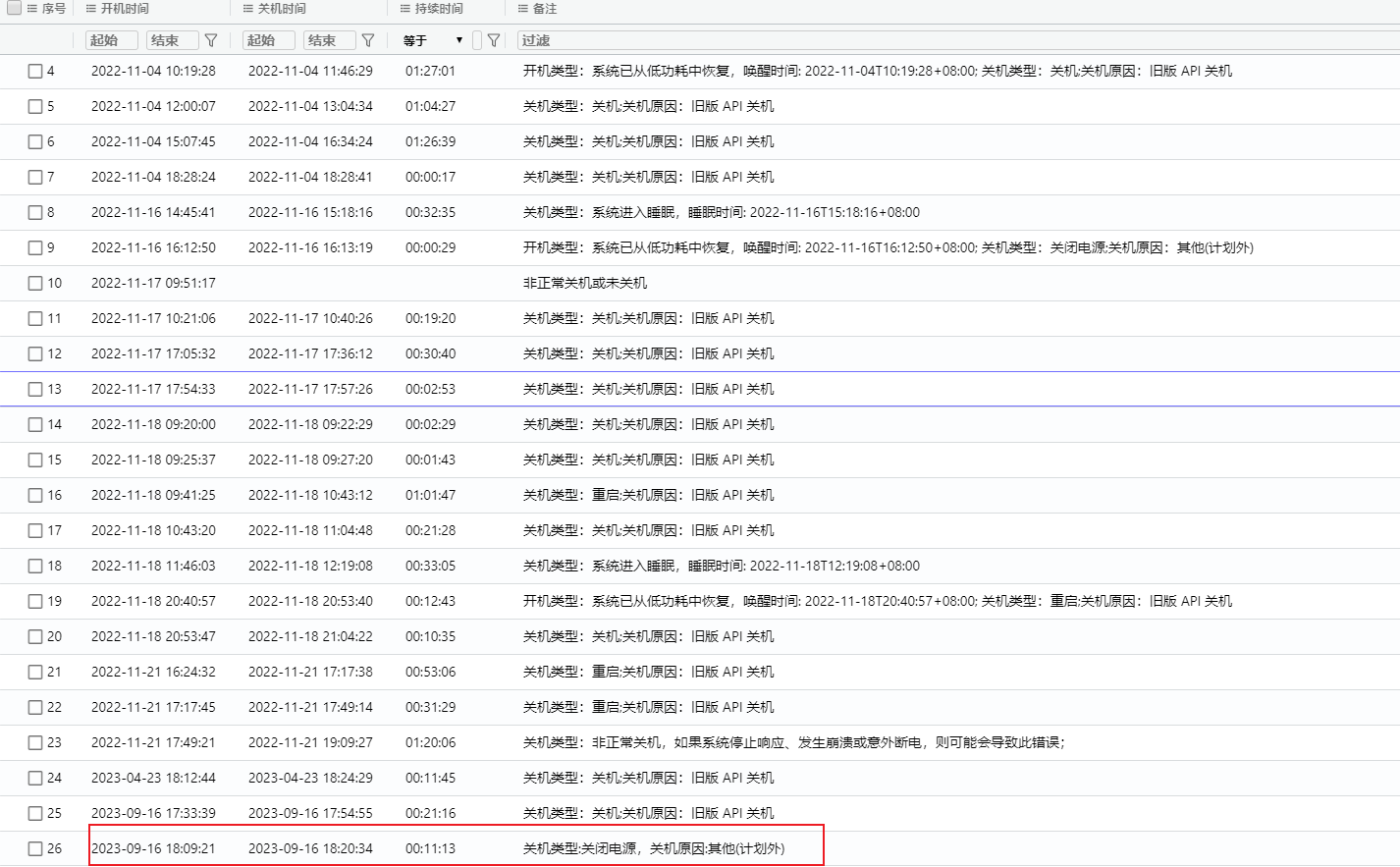
Task: Open the 序号 column menu icon
Action: point(32,9)
